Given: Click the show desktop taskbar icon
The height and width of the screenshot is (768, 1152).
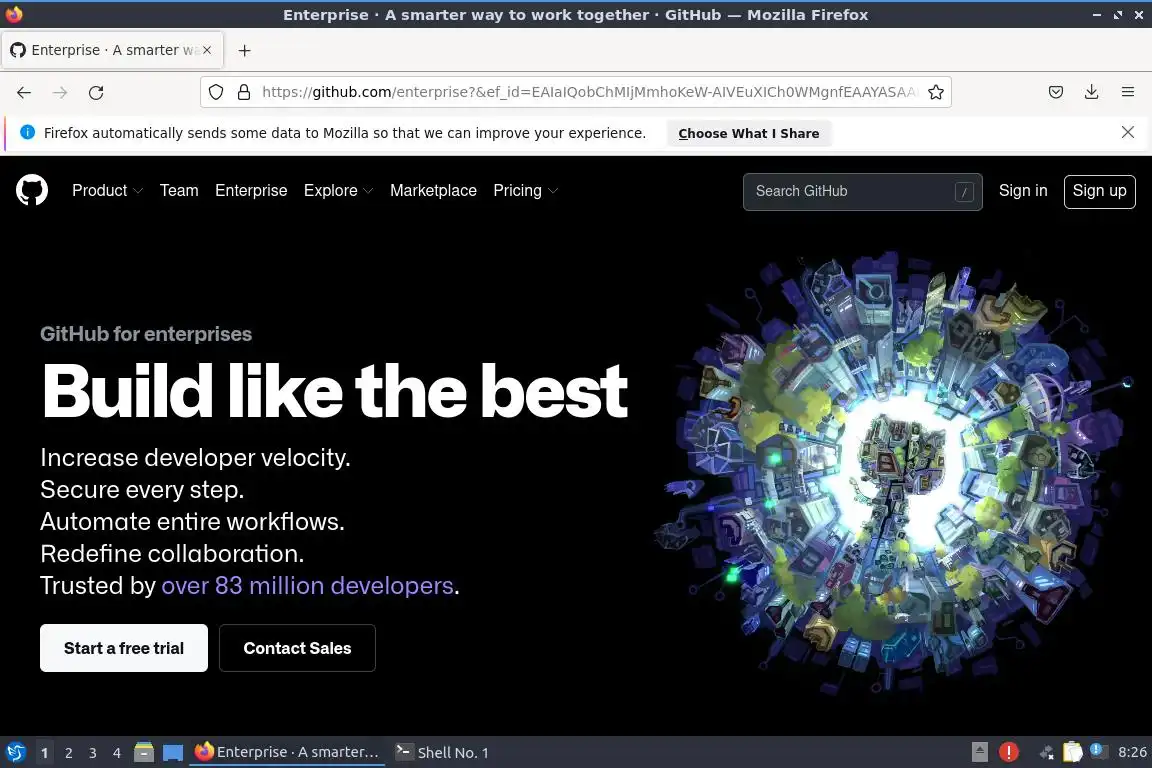Looking at the screenshot, I should [x=173, y=752].
